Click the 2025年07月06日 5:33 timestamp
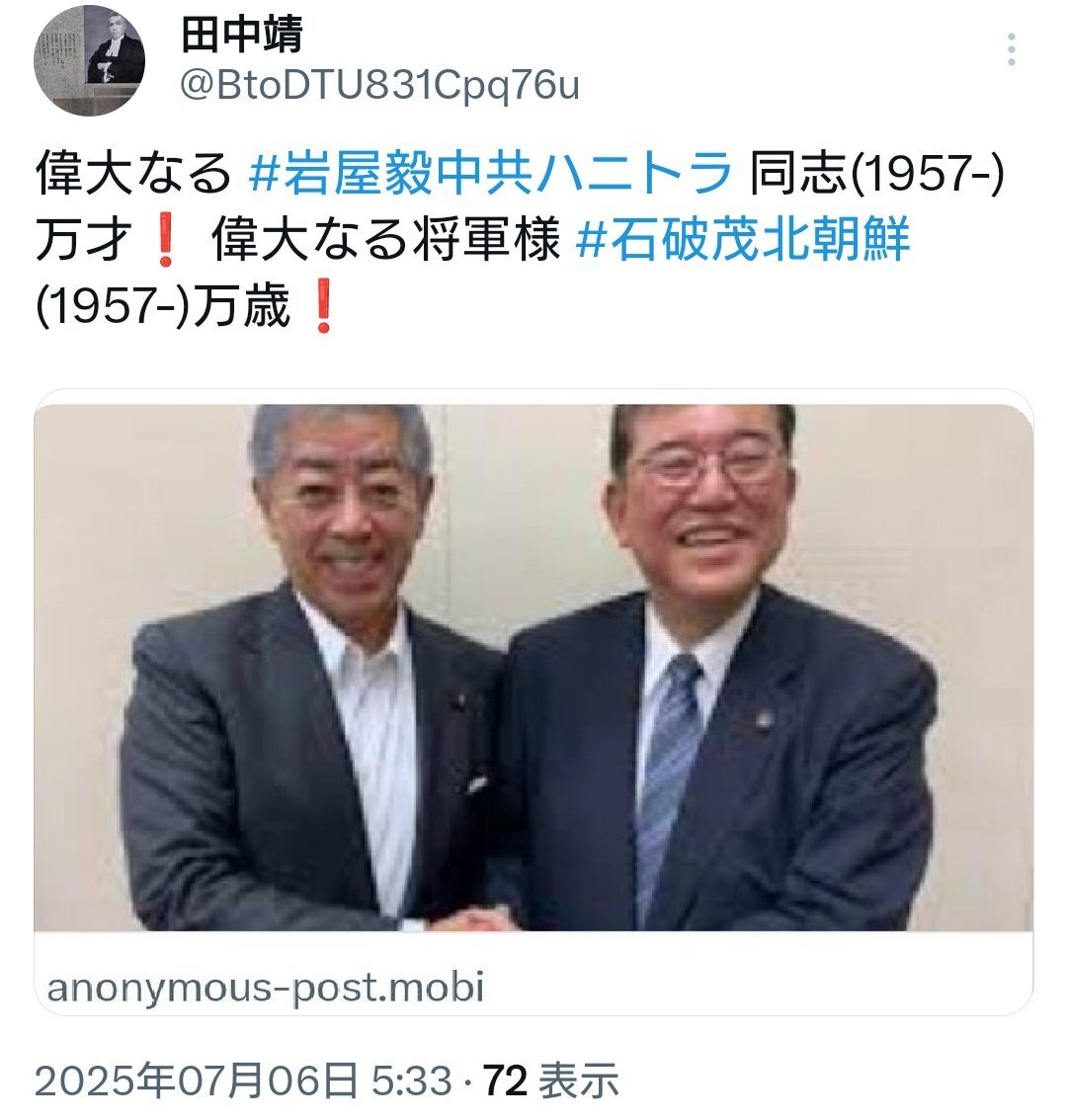This screenshot has width=1067, height=1120. (x=243, y=1080)
